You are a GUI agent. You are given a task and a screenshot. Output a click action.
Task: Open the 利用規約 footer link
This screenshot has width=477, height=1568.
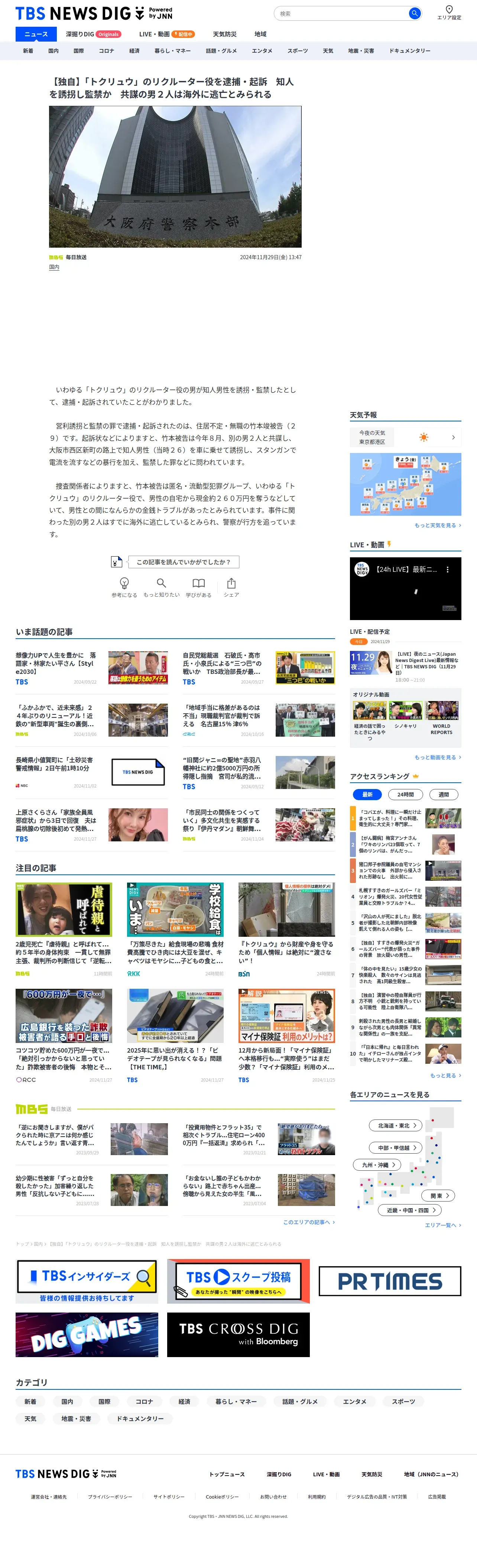pyautogui.click(x=317, y=1496)
